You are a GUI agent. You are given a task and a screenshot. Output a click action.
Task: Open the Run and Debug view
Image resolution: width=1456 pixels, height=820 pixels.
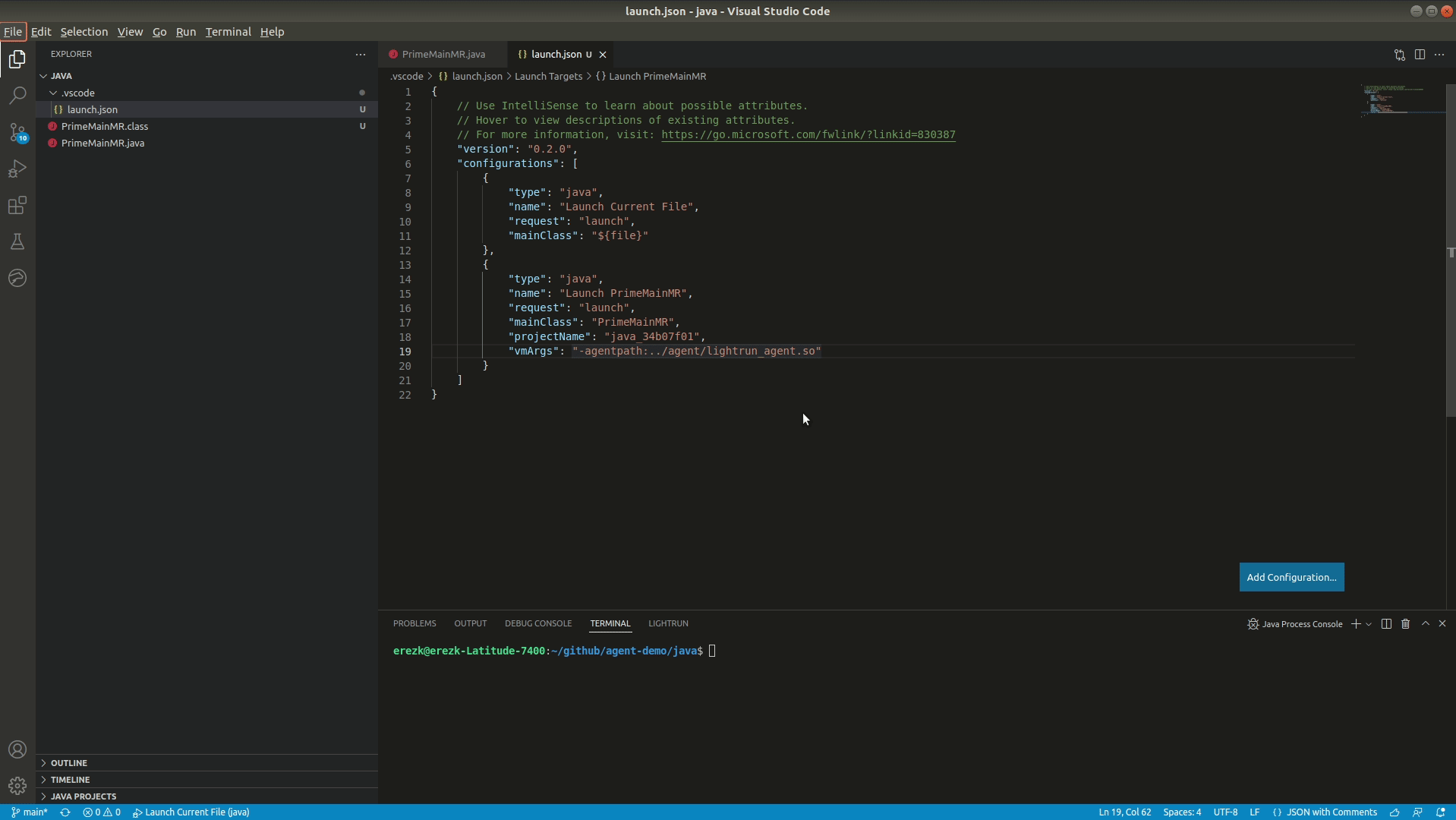tap(17, 169)
